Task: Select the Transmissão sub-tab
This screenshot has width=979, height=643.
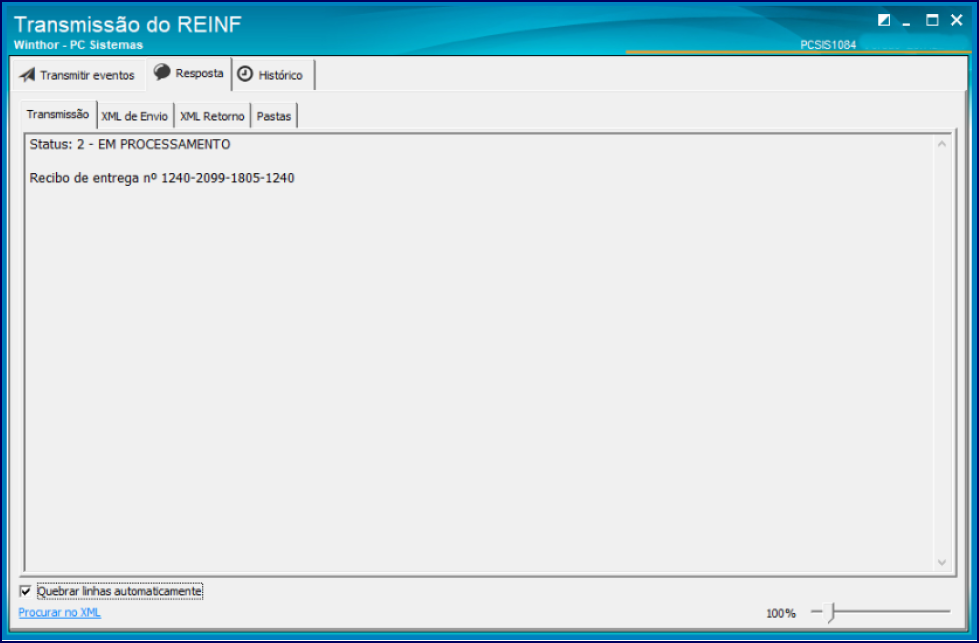Action: (x=58, y=114)
